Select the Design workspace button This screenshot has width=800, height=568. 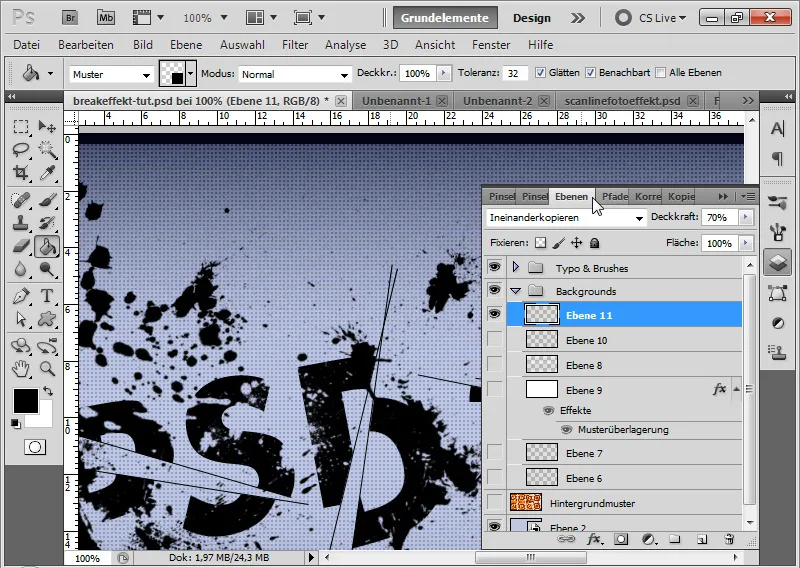[x=532, y=18]
